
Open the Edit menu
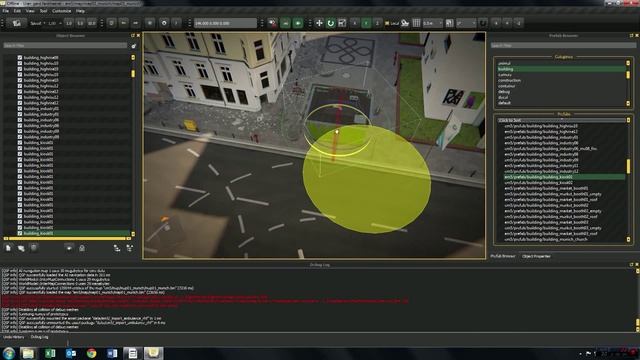coord(17,11)
